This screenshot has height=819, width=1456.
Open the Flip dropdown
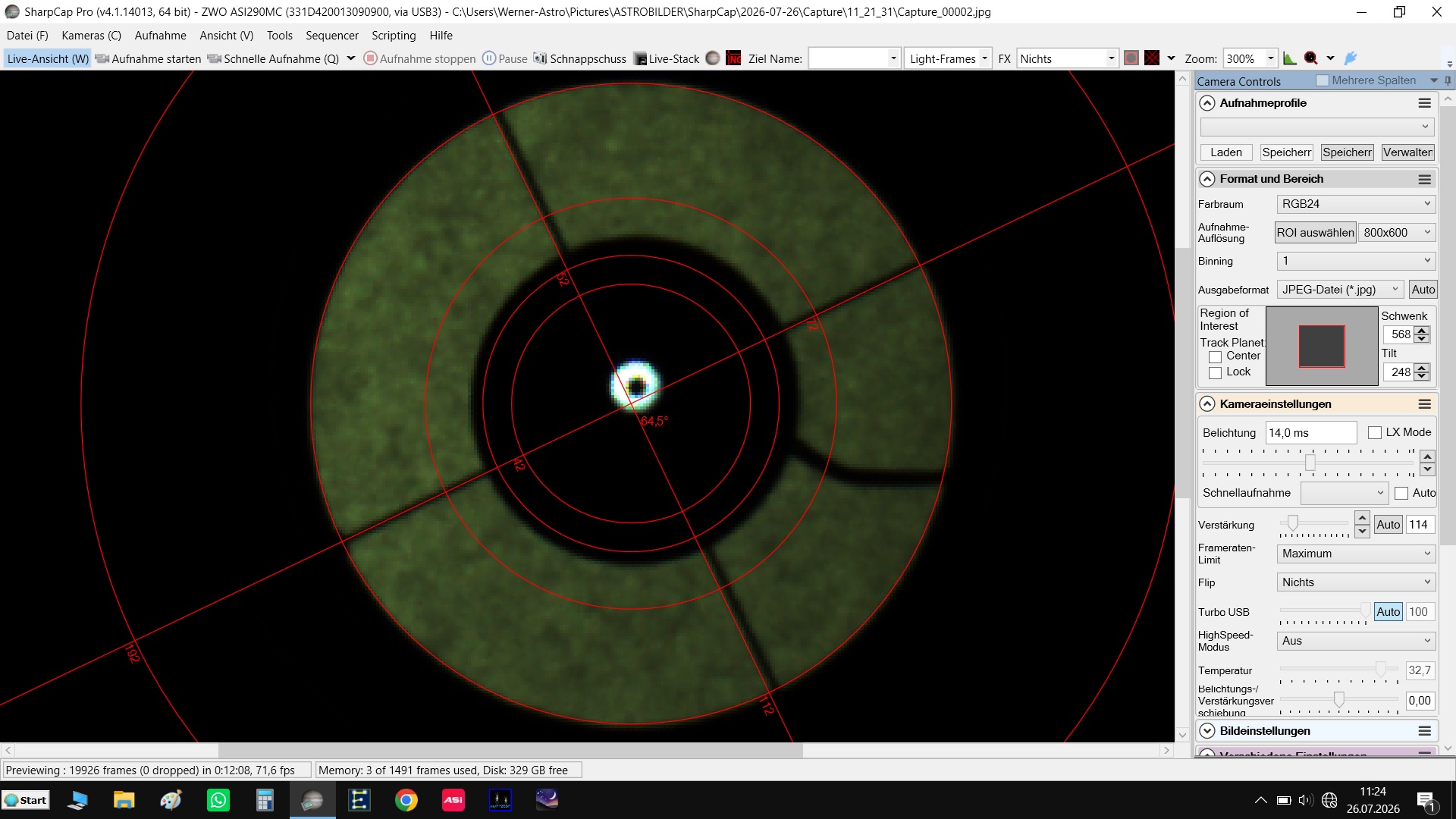click(1356, 582)
